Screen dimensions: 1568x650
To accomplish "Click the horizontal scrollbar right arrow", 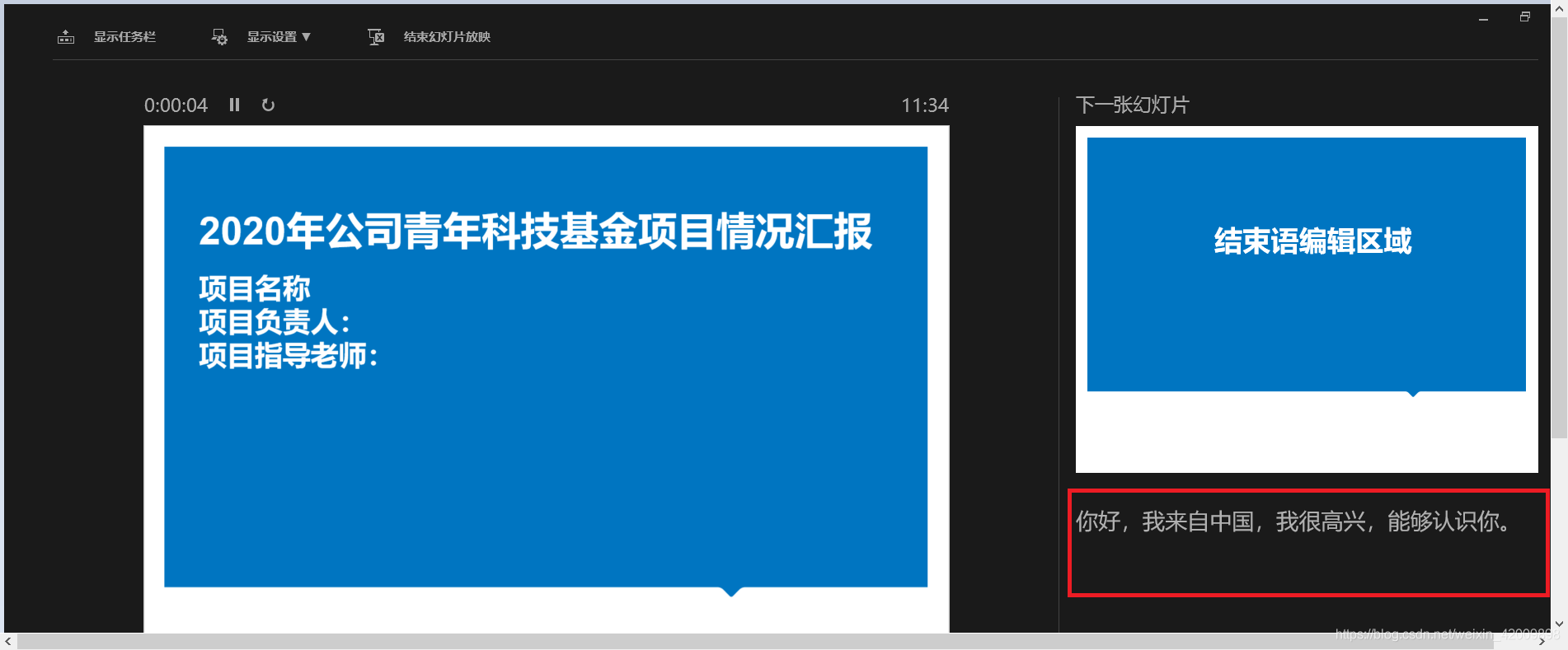I will tap(1542, 642).
